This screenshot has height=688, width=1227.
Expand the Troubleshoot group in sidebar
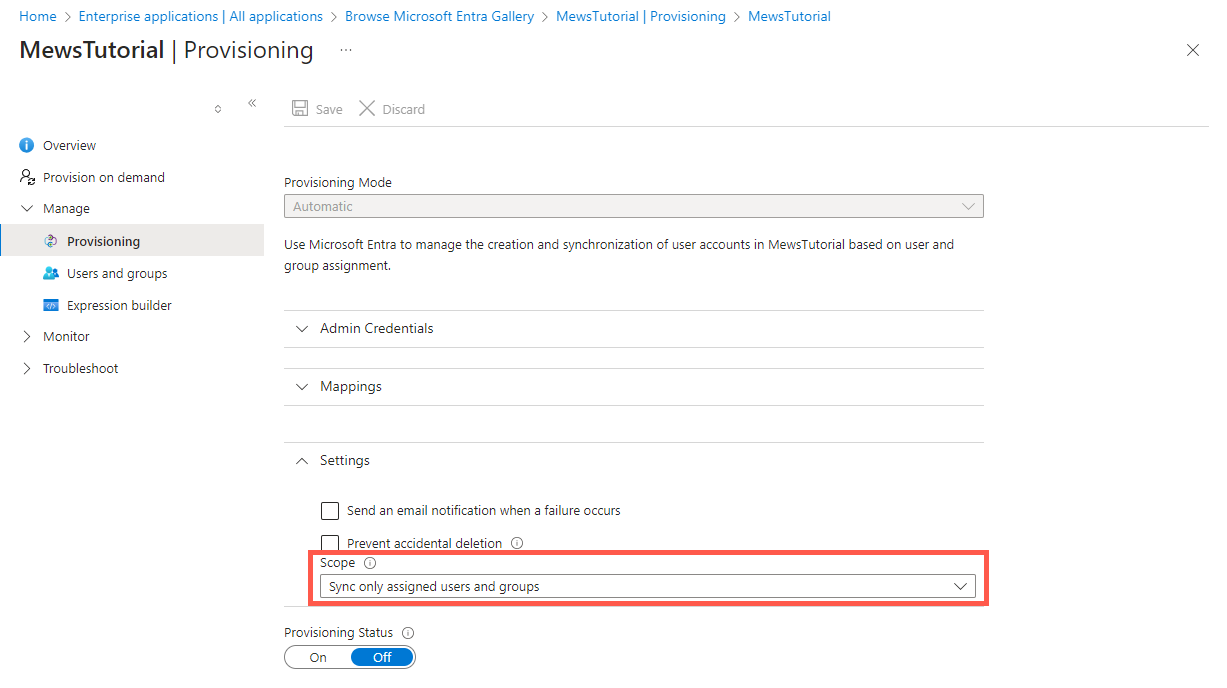click(x=27, y=369)
